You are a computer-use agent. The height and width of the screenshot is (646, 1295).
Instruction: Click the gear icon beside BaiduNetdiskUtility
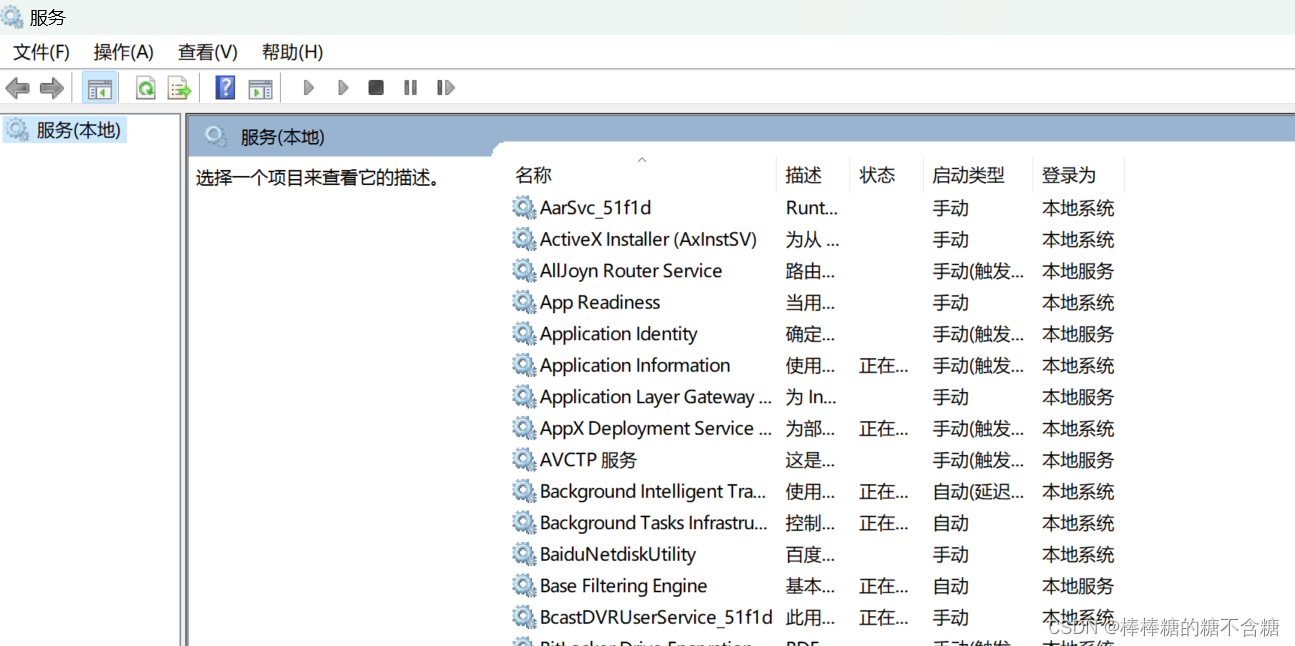(x=524, y=554)
